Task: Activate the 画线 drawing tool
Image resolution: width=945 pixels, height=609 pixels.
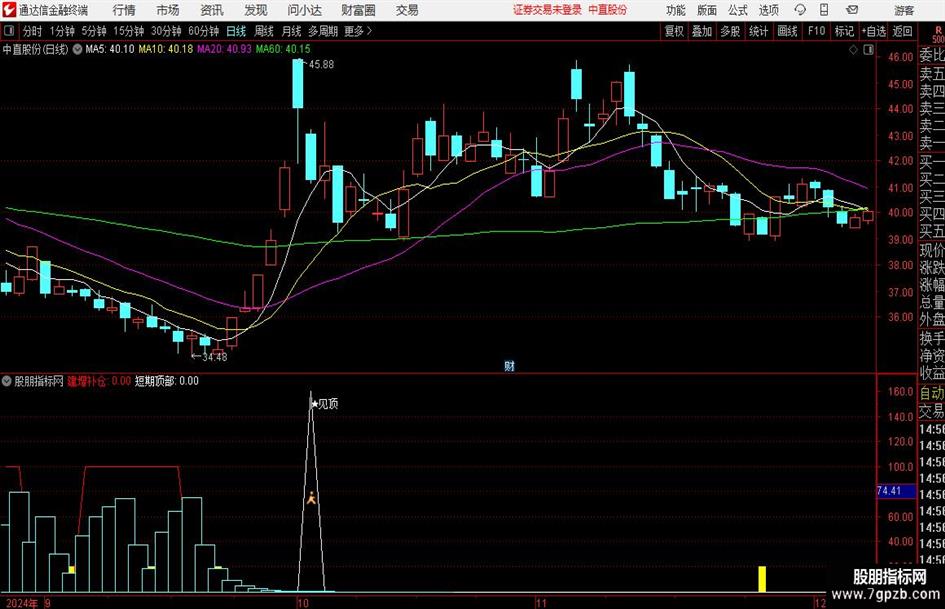Action: tap(787, 31)
